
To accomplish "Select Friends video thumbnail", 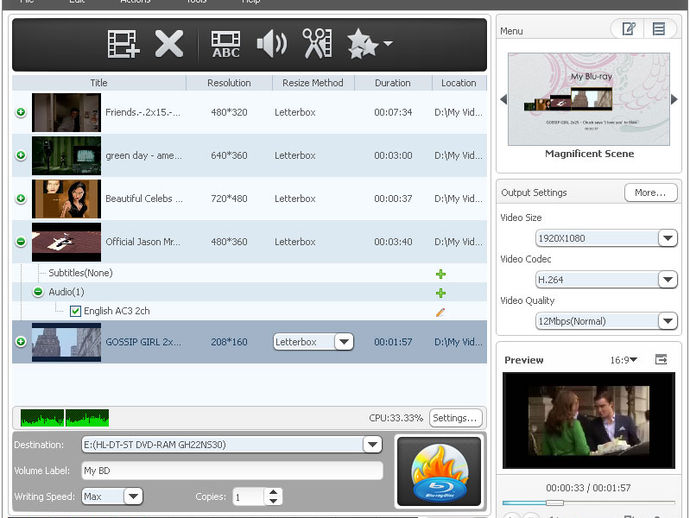I will (x=66, y=112).
